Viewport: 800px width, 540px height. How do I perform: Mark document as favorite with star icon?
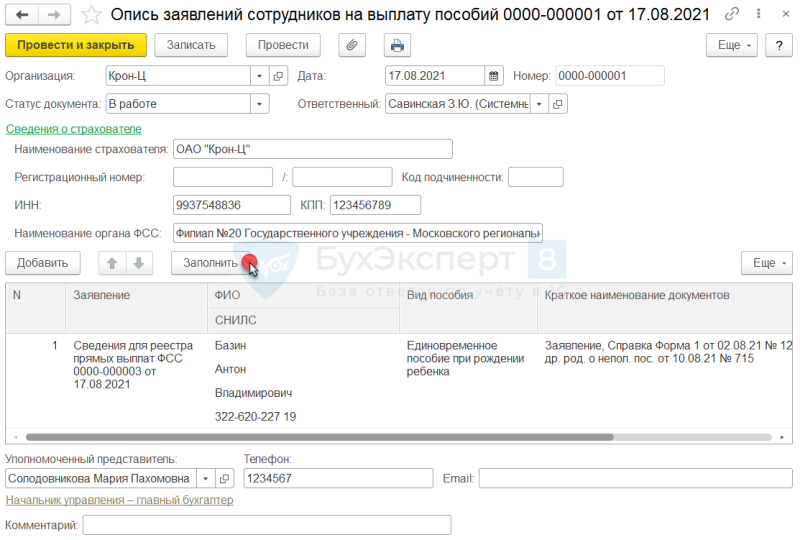(91, 15)
